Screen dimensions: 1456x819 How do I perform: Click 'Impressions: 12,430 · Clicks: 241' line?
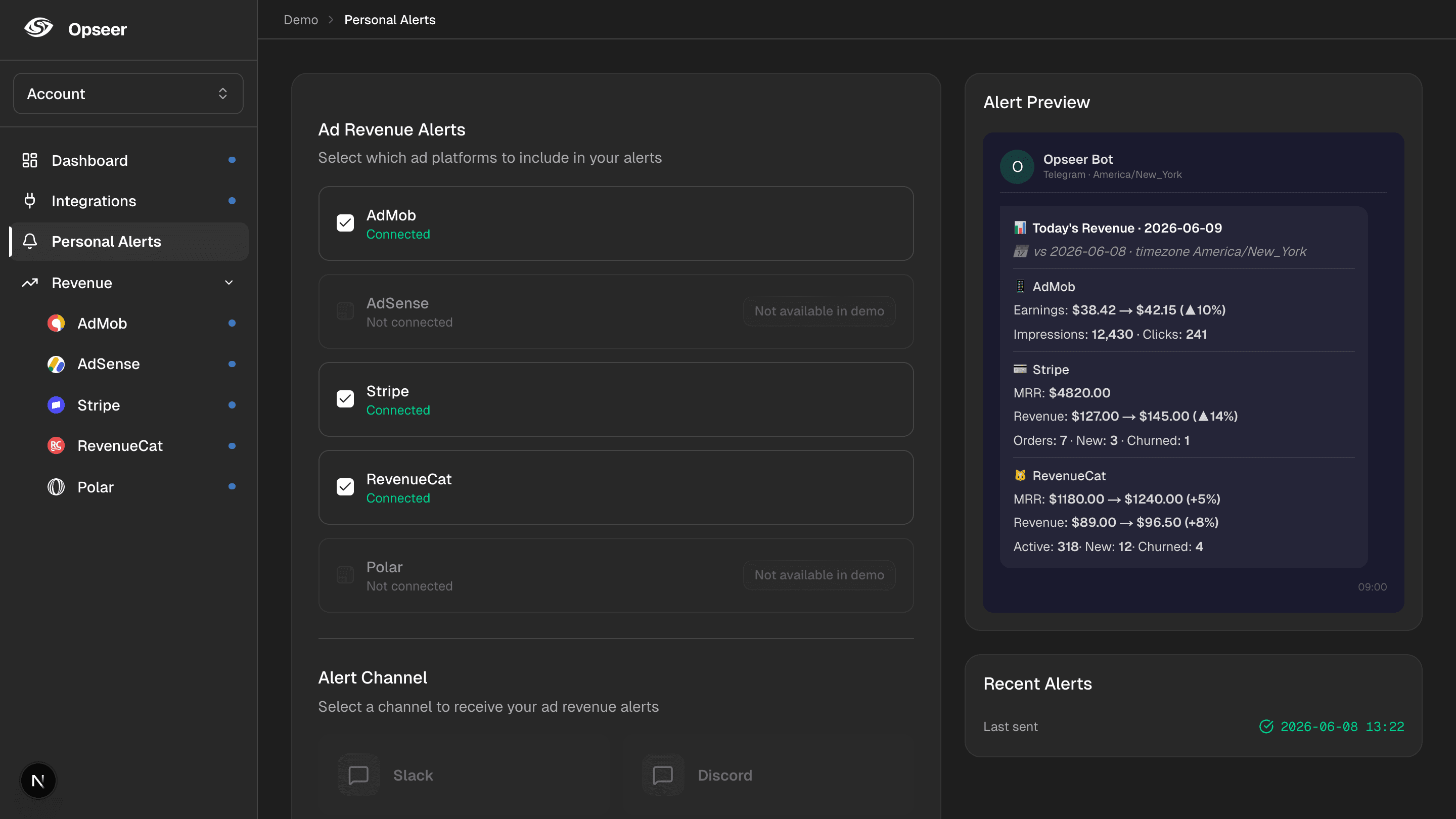pos(1110,334)
